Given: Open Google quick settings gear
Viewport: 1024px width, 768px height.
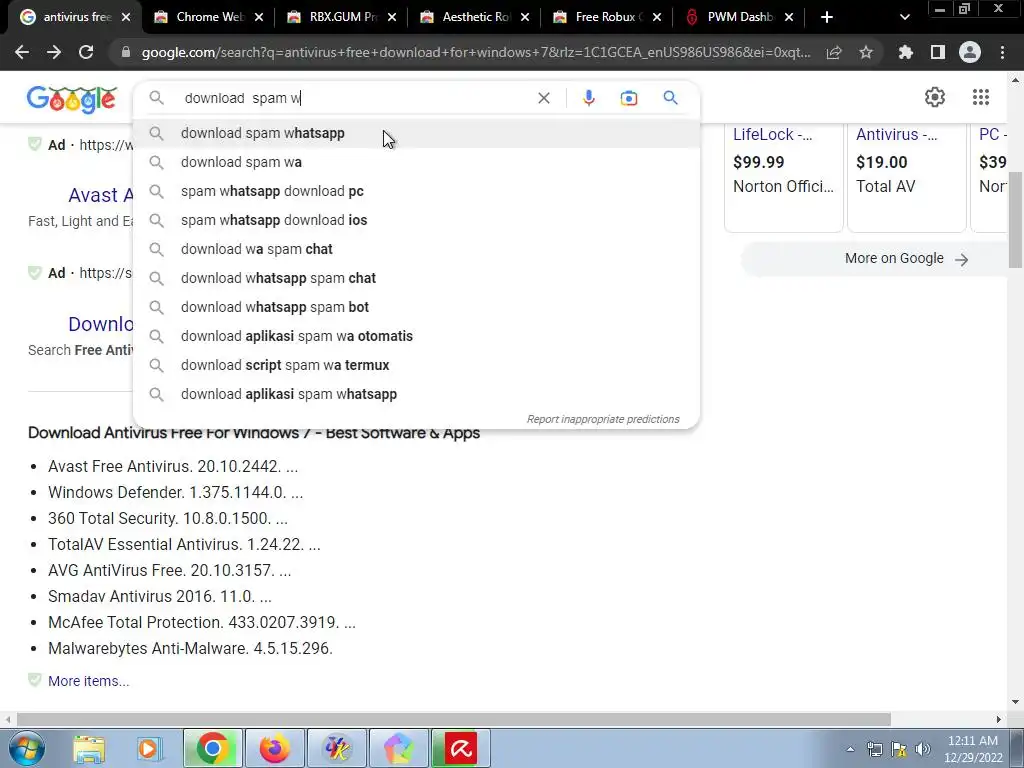Looking at the screenshot, I should click(935, 97).
